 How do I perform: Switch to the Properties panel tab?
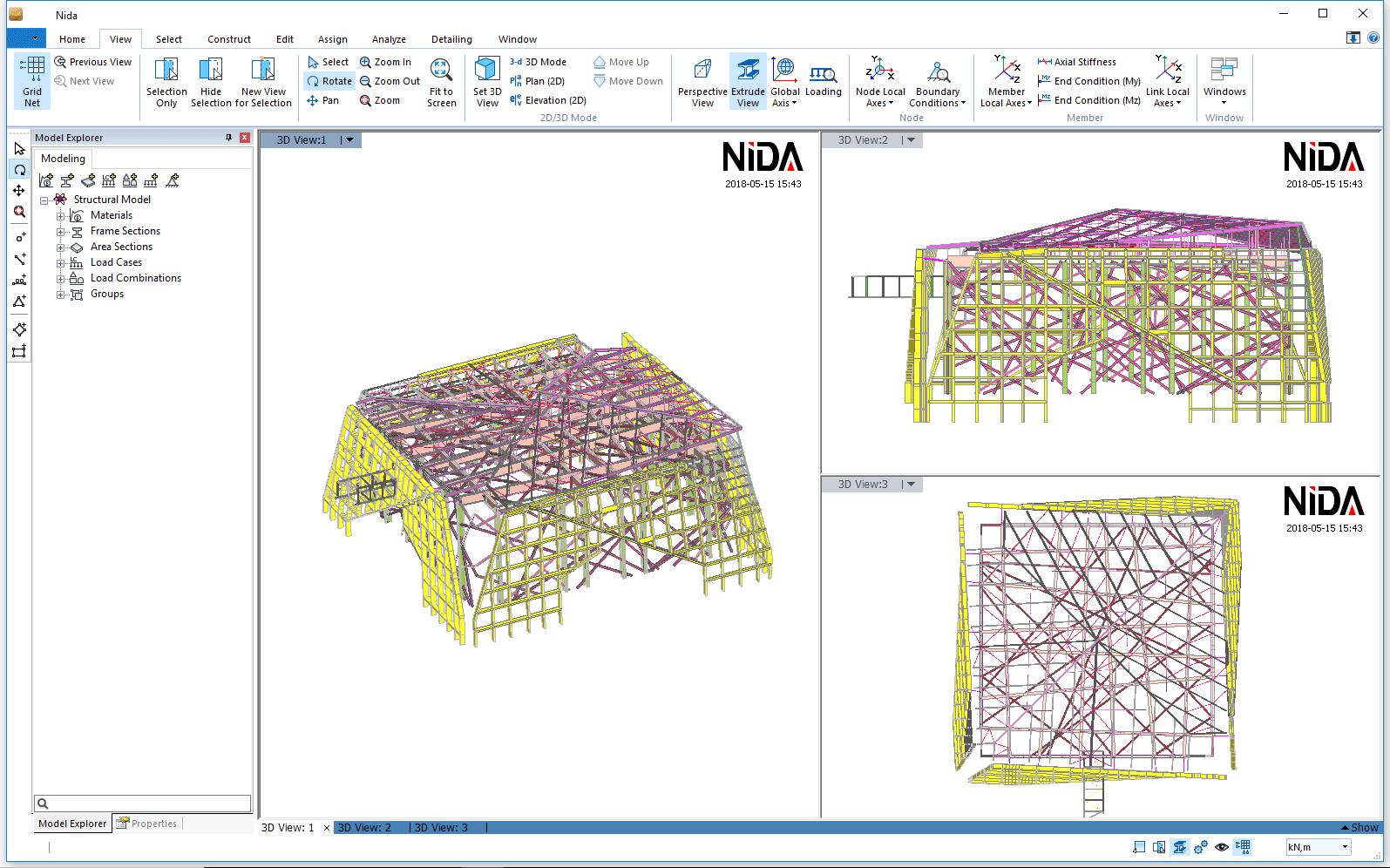(x=147, y=824)
